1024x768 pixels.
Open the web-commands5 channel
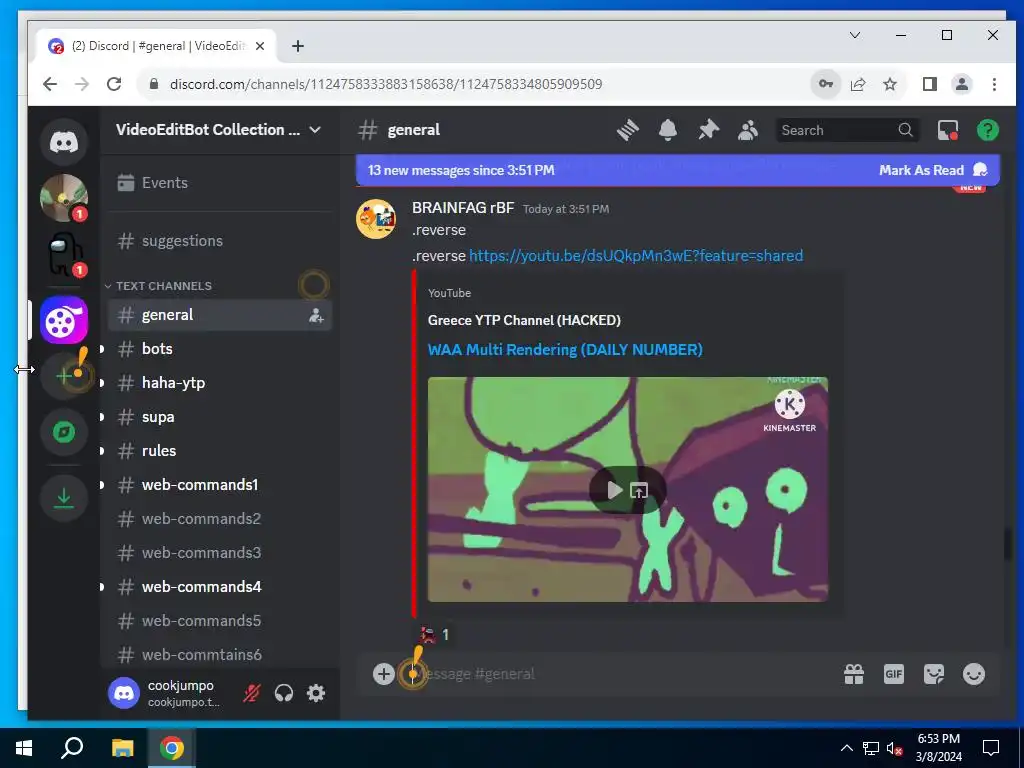219,620
